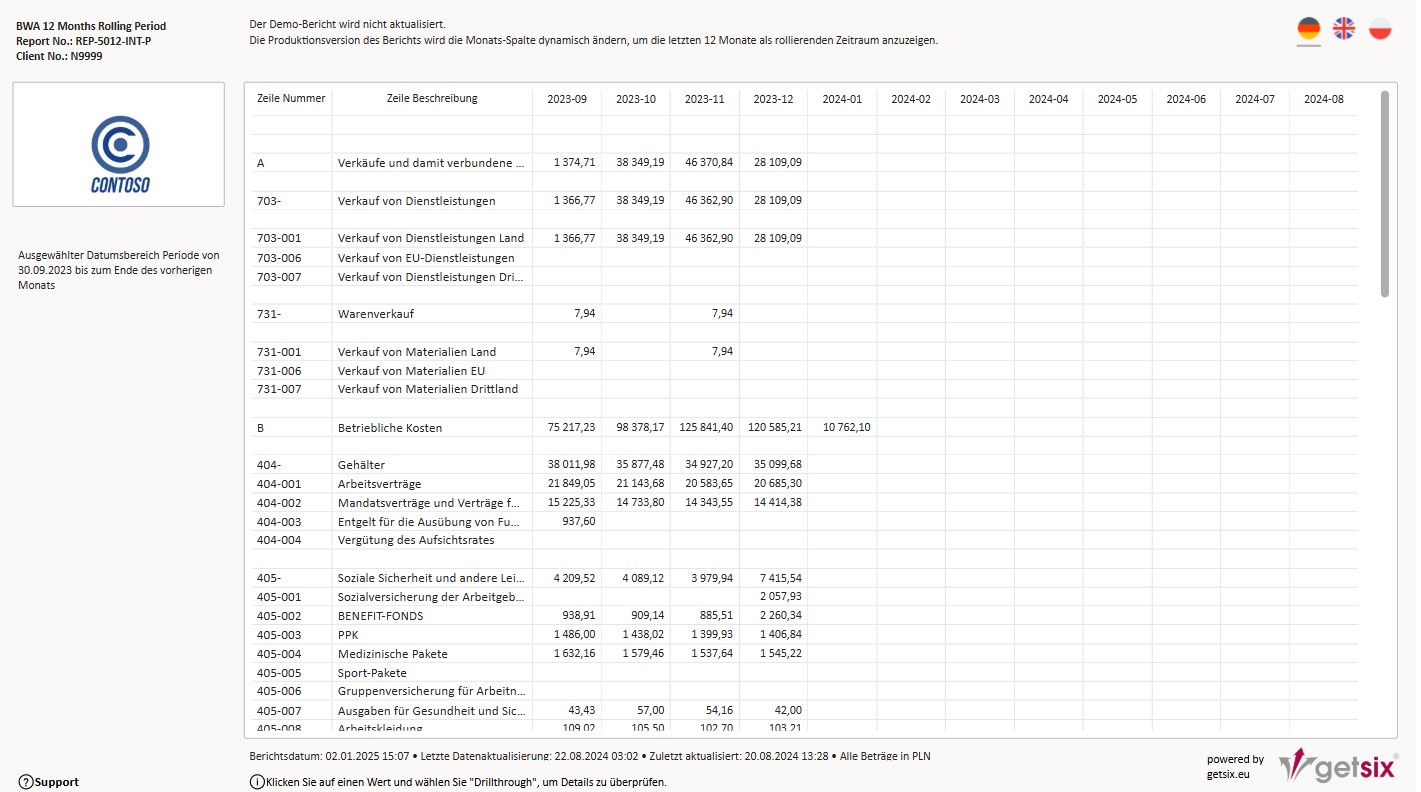
Task: Click Sport-Pakete row description
Action: tap(372, 673)
